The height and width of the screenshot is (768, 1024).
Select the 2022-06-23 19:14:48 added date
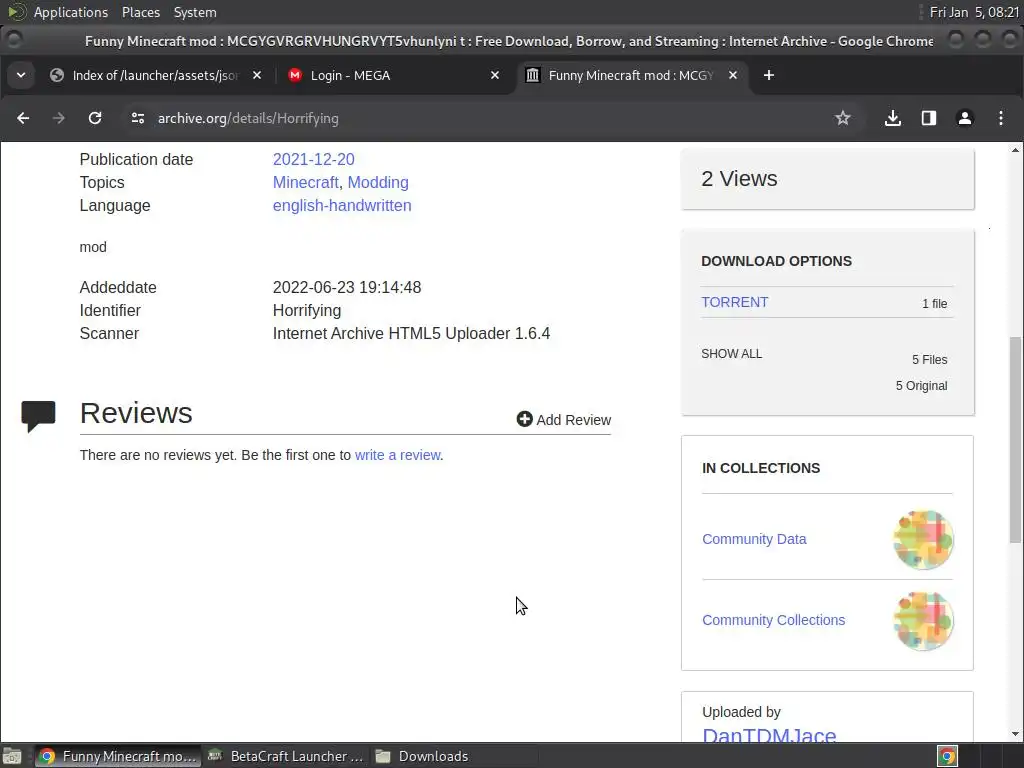click(x=347, y=287)
